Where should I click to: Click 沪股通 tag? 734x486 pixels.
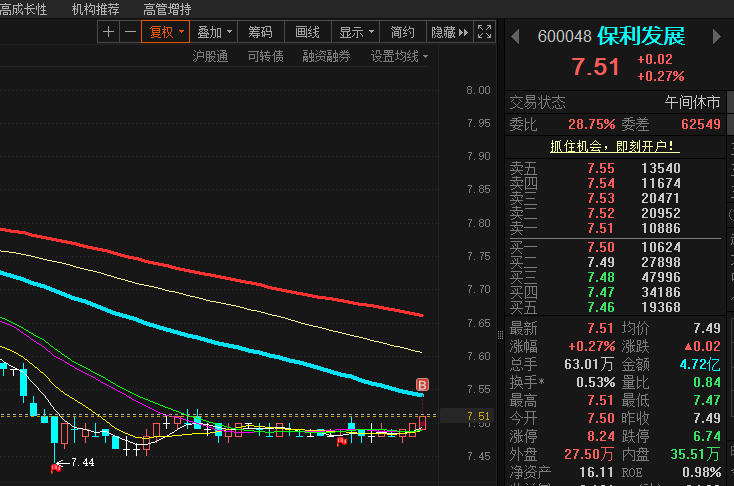coord(210,57)
